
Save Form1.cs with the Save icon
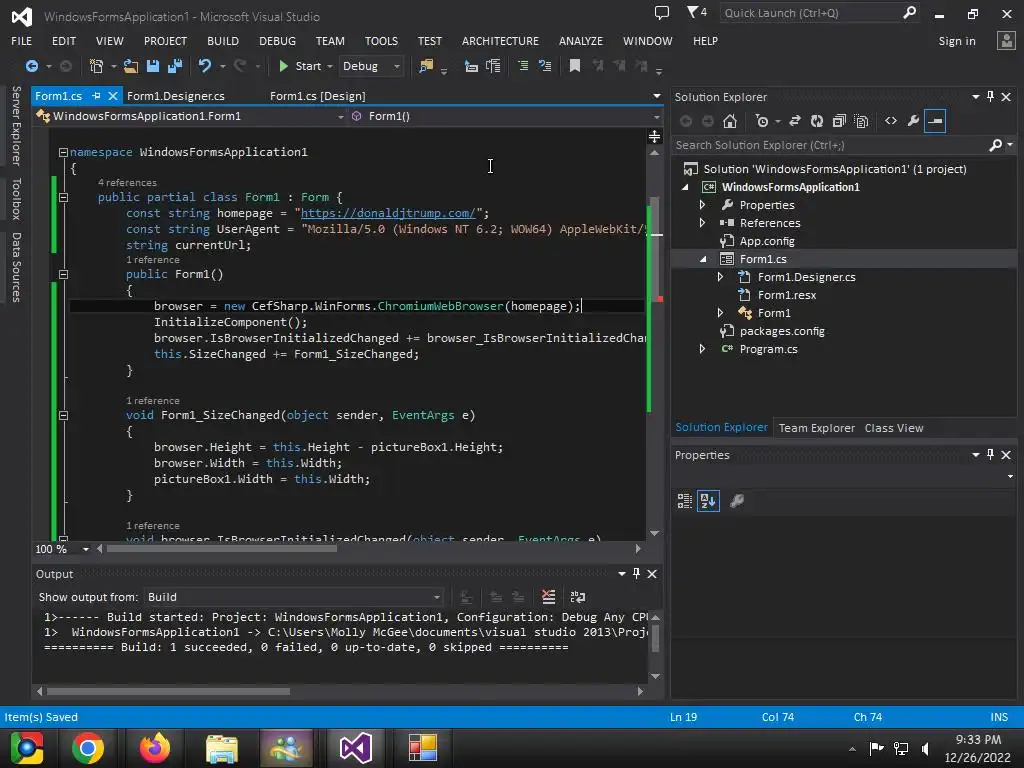(153, 66)
